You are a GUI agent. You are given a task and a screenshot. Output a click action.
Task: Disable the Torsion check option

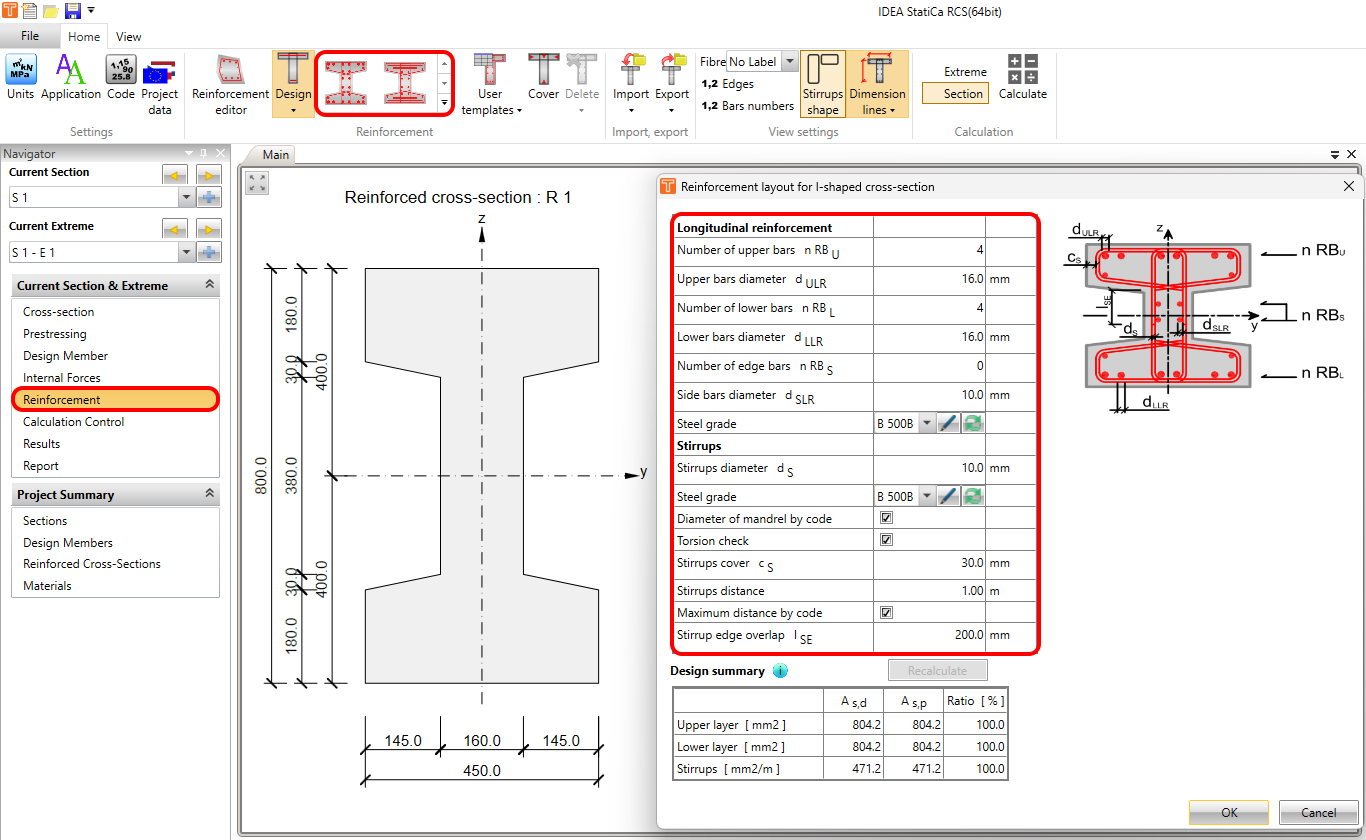pyautogui.click(x=886, y=540)
